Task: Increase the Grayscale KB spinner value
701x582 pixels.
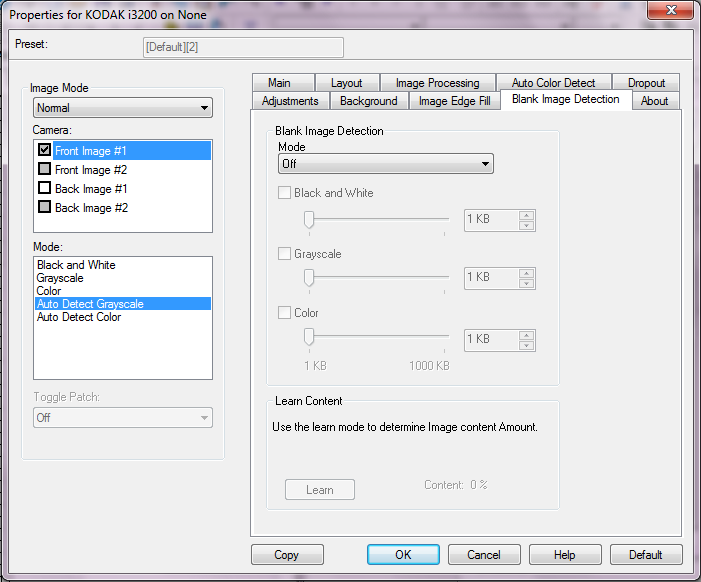Action: coord(527,273)
